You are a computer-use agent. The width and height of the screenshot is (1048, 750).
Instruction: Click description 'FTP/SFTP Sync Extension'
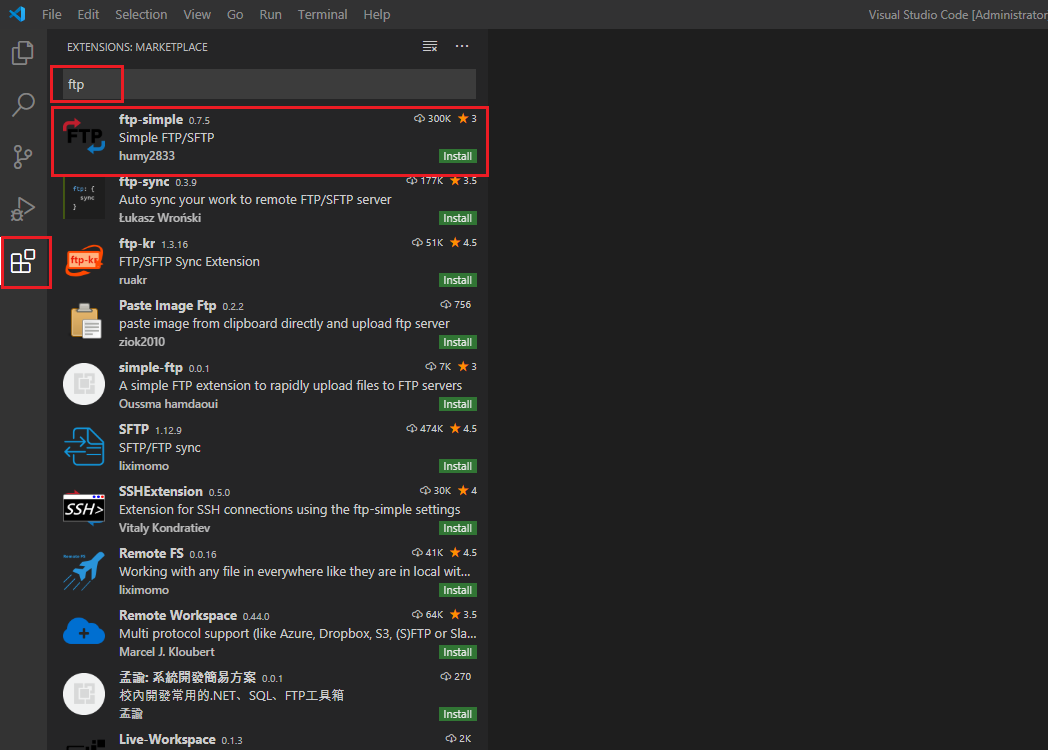pyautogui.click(x=189, y=261)
